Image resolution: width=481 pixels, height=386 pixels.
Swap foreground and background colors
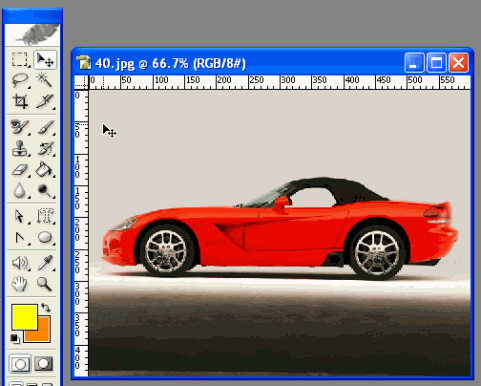(x=46, y=308)
